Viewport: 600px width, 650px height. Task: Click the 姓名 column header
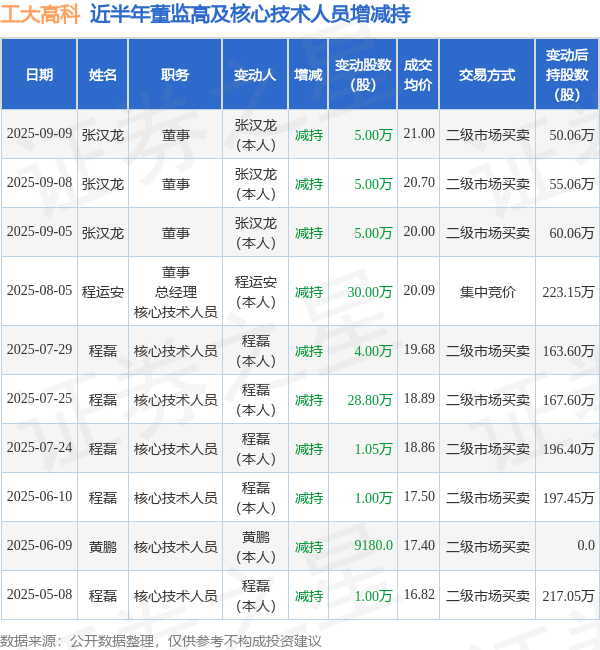(x=103, y=75)
